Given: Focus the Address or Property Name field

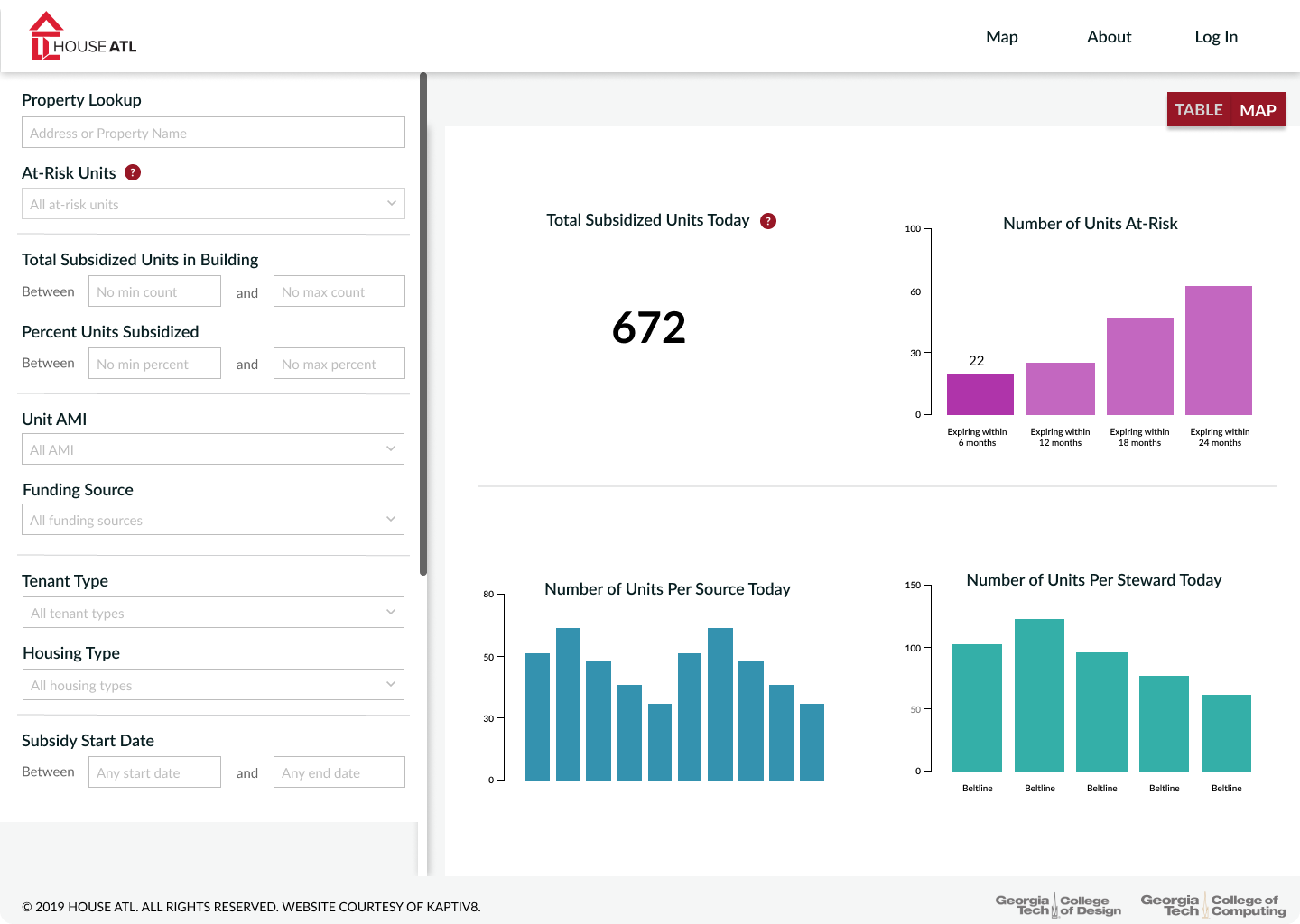Looking at the screenshot, I should [x=213, y=133].
